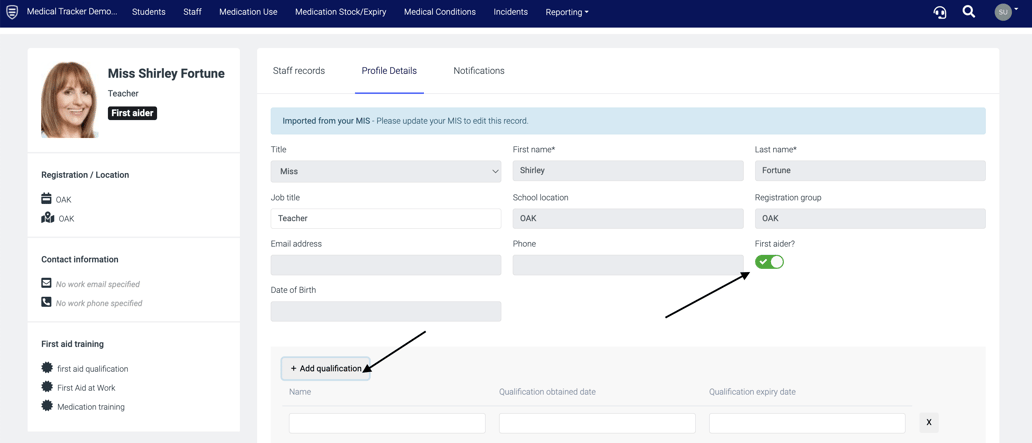The image size is (1032, 443).
Task: Click the badge icon for First Aid at Work
Action: [x=47, y=387]
